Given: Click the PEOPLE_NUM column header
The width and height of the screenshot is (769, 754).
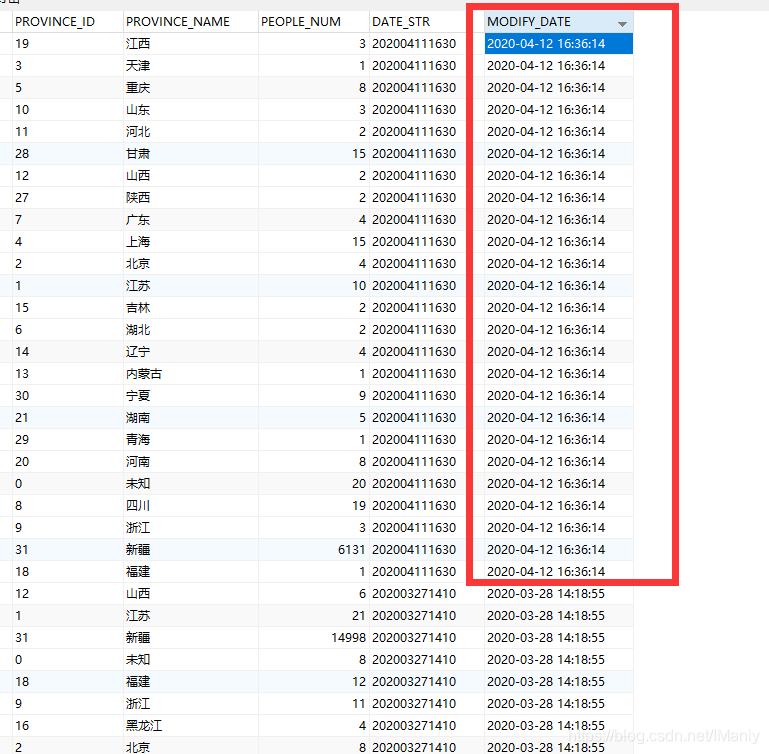Looking at the screenshot, I should (x=313, y=22).
